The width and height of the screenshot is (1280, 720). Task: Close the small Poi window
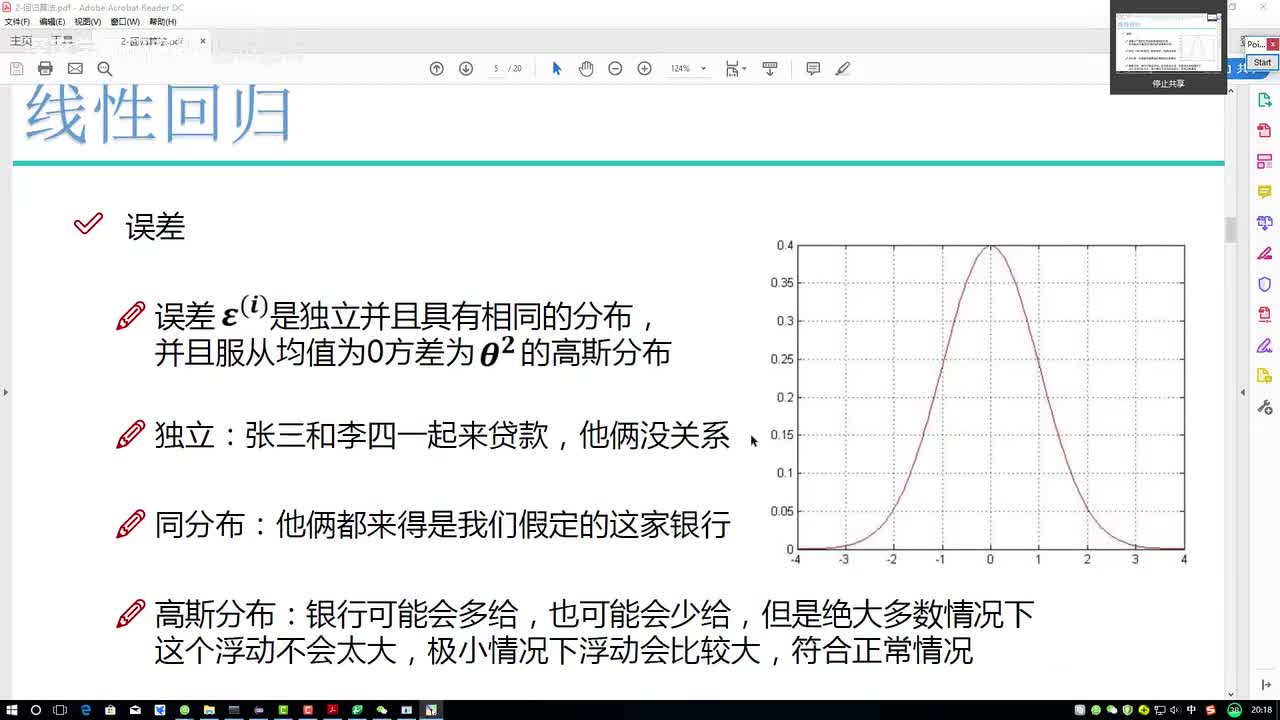point(1273,44)
